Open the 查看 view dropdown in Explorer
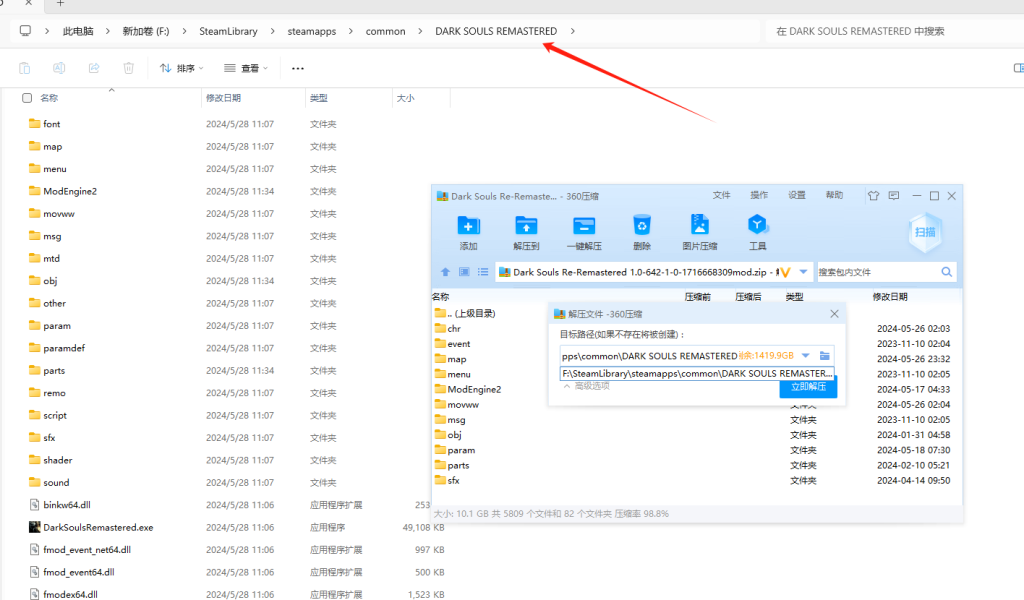The height and width of the screenshot is (600, 1024). coord(246,68)
